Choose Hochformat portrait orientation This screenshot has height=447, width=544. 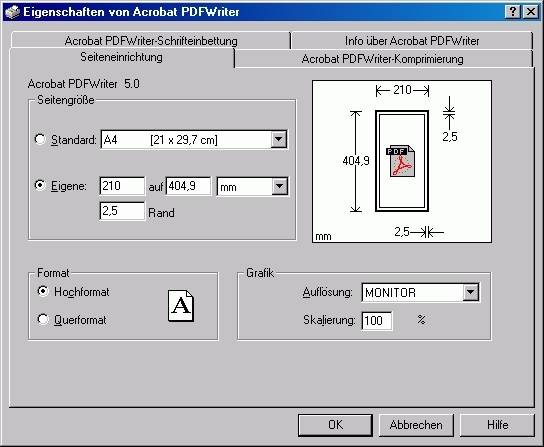point(43,291)
